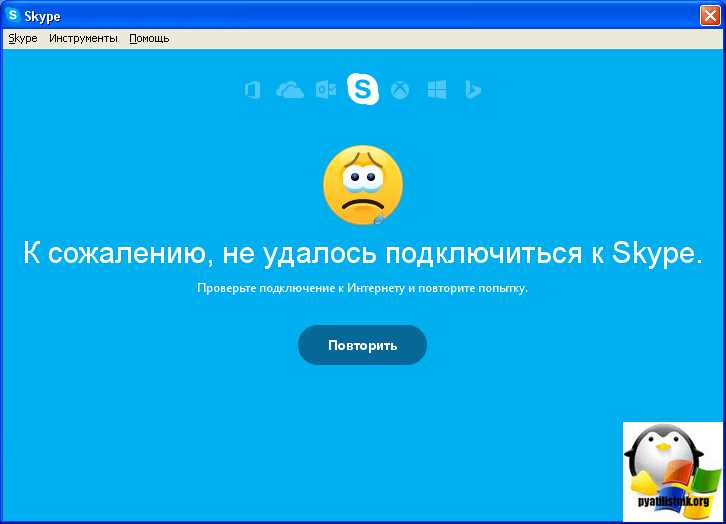Click the Skype icon in the title bar
This screenshot has width=726, height=524.
tap(13, 15)
